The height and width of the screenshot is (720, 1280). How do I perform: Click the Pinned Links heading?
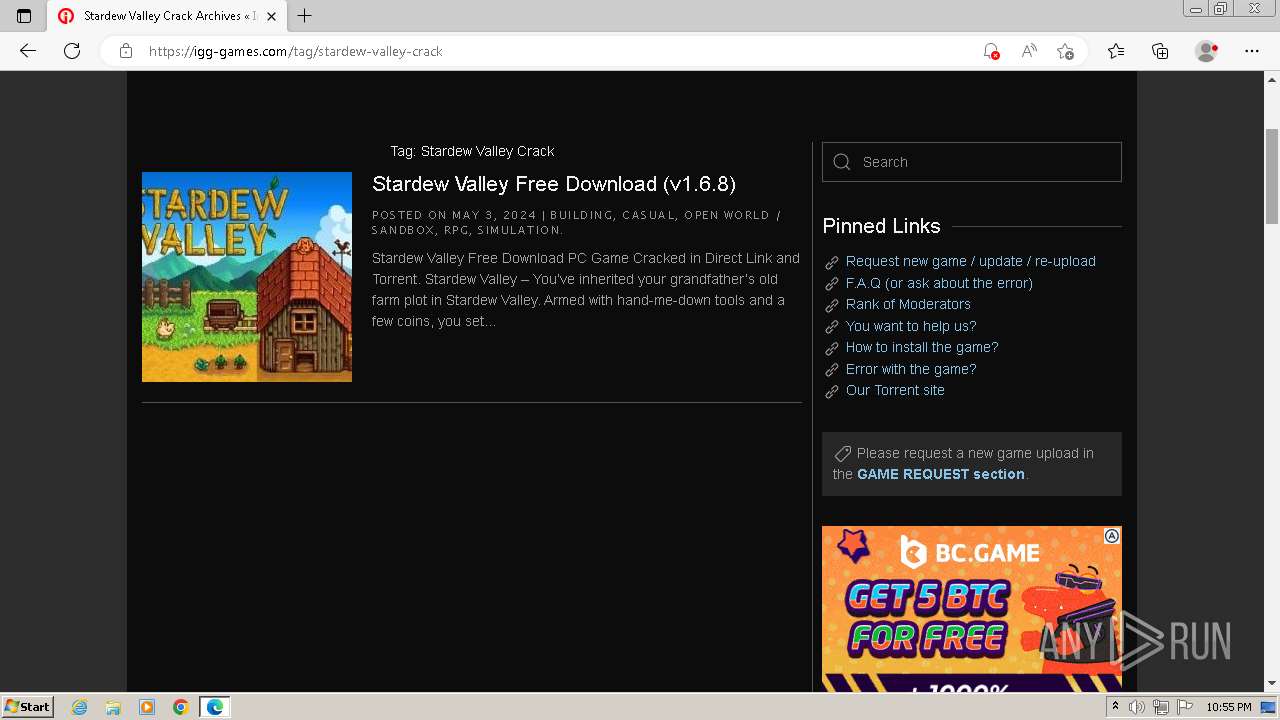881,226
